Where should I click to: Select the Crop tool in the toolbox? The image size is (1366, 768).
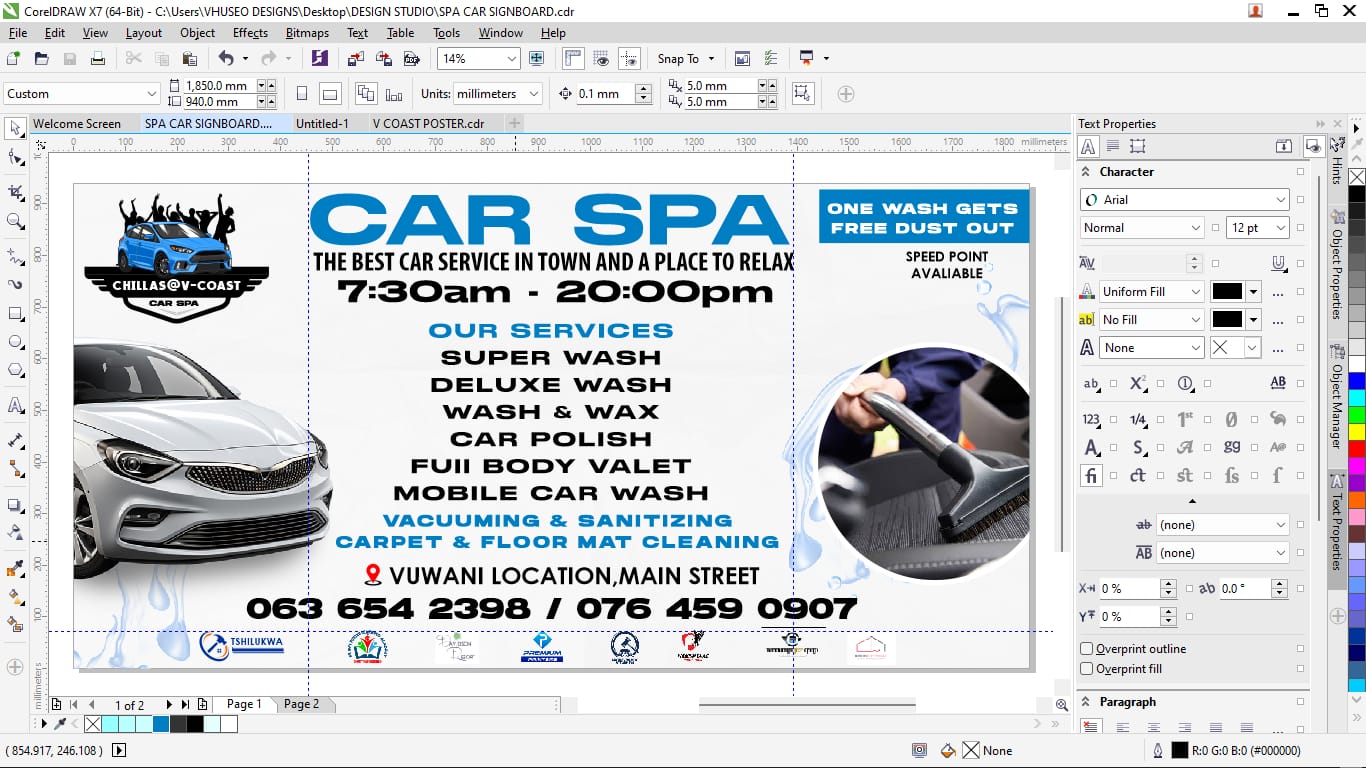point(15,191)
